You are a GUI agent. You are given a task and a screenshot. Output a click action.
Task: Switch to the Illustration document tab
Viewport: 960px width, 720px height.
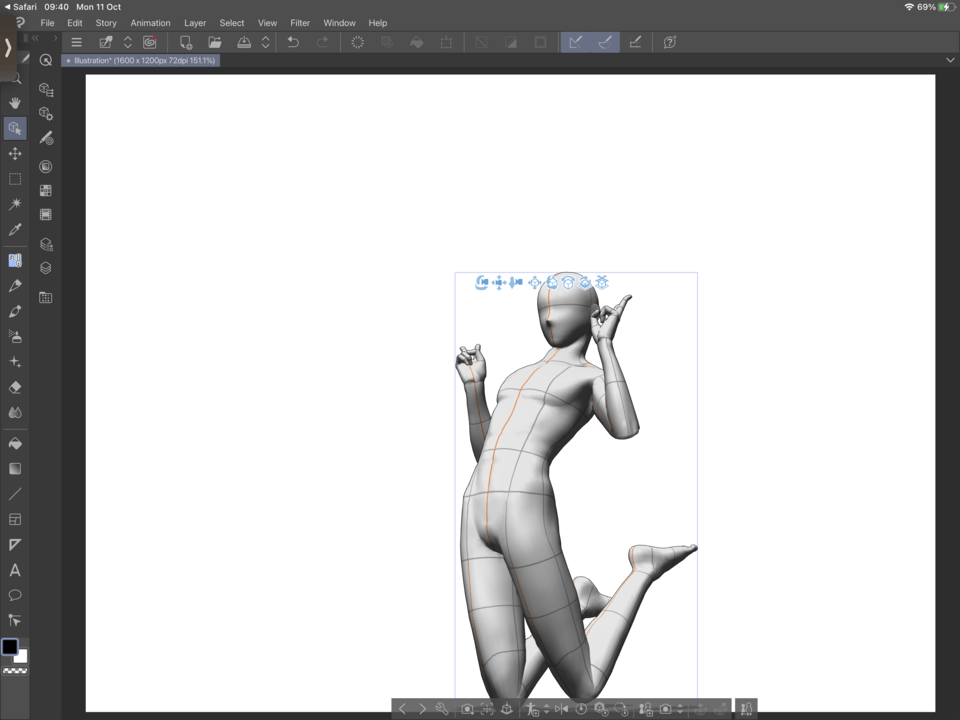point(141,61)
